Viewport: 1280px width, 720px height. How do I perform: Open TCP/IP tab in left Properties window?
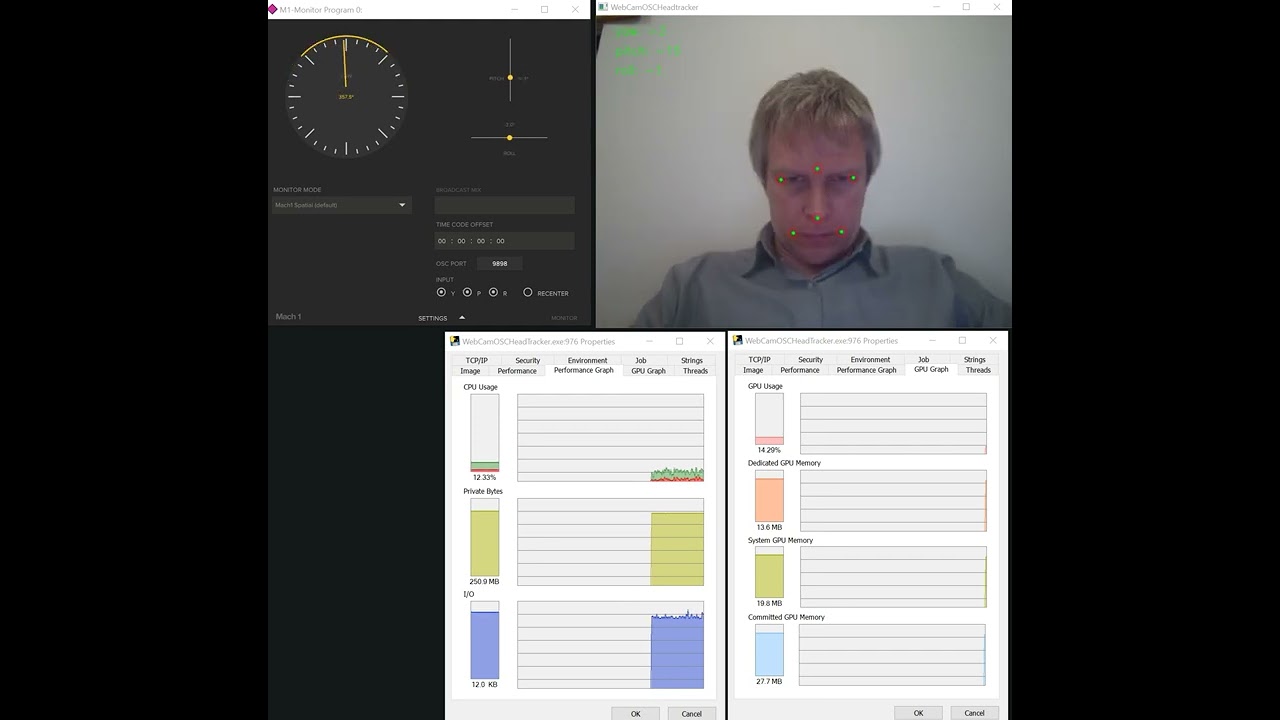pyautogui.click(x=477, y=360)
